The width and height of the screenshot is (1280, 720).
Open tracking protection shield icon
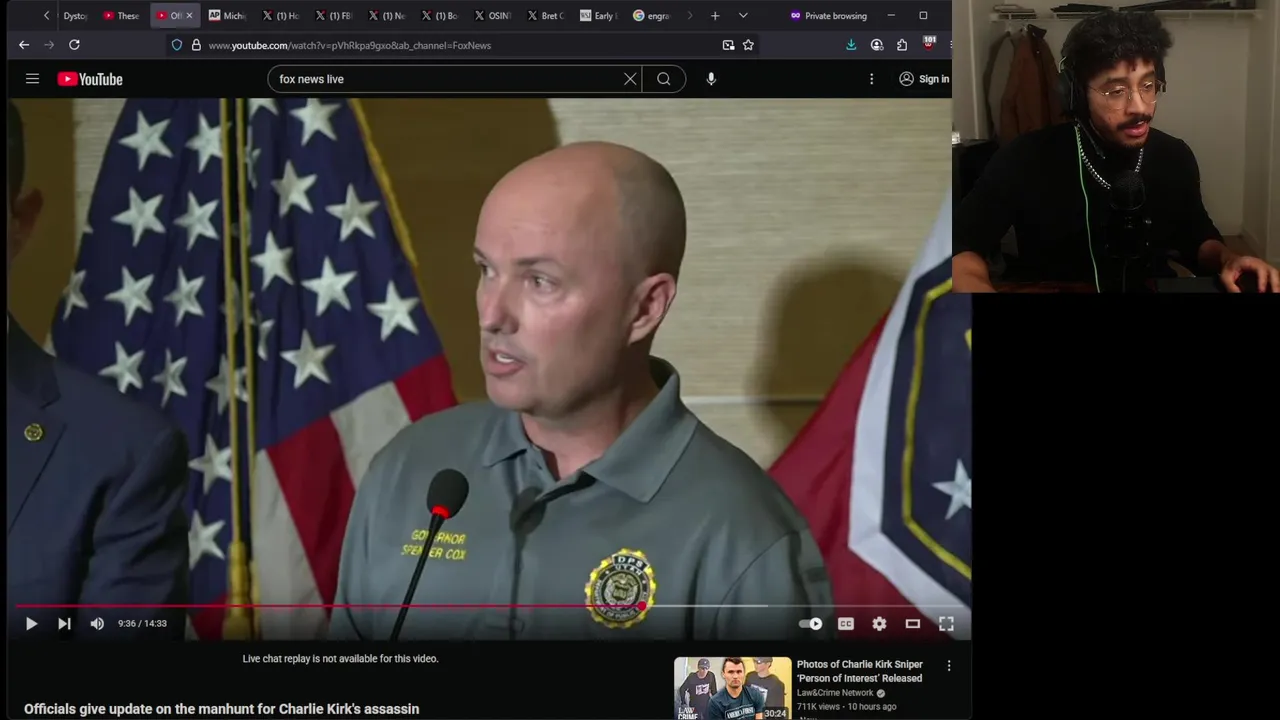point(177,45)
